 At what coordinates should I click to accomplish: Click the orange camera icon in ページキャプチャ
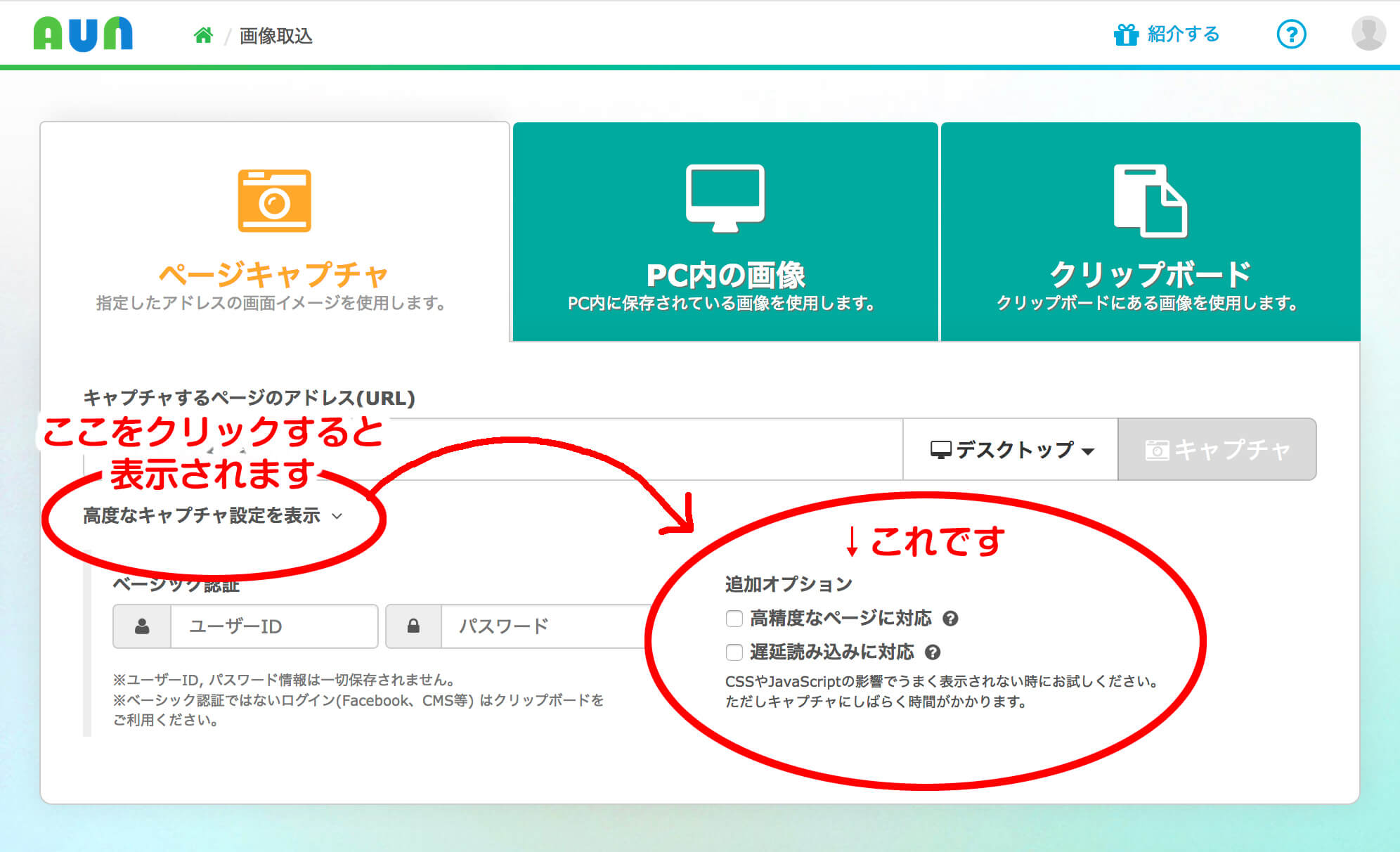(274, 200)
